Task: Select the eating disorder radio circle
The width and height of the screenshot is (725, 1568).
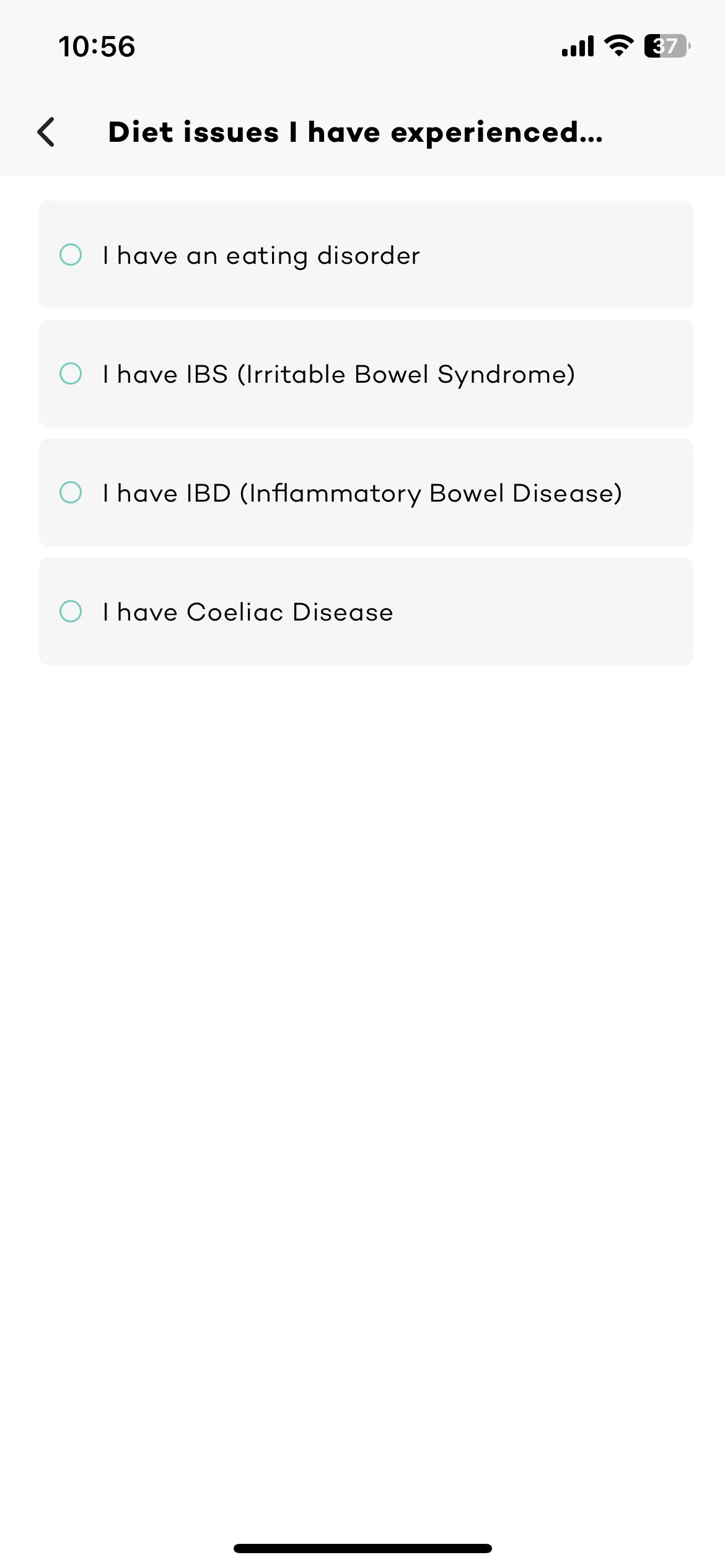Action: pos(71,255)
